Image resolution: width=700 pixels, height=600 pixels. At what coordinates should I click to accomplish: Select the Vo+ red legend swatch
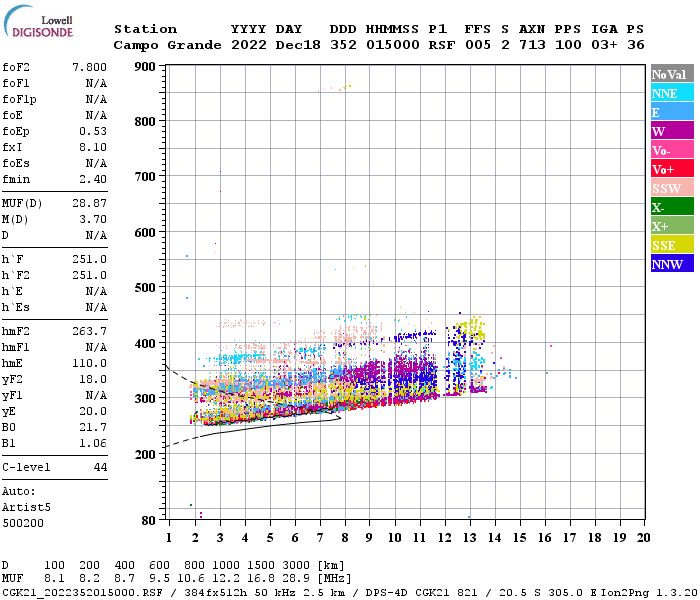672,169
